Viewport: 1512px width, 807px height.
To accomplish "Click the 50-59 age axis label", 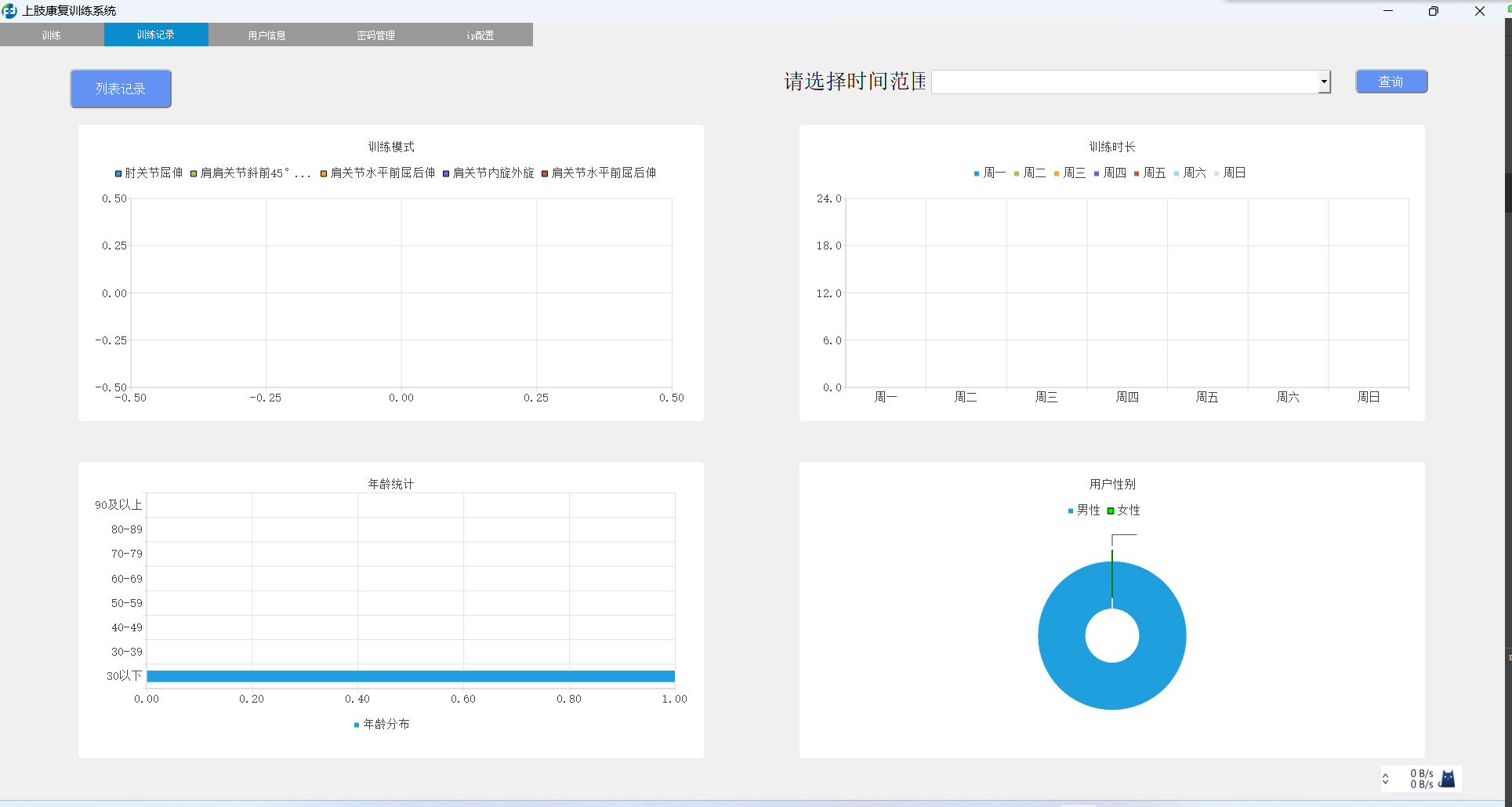I will coord(127,604).
